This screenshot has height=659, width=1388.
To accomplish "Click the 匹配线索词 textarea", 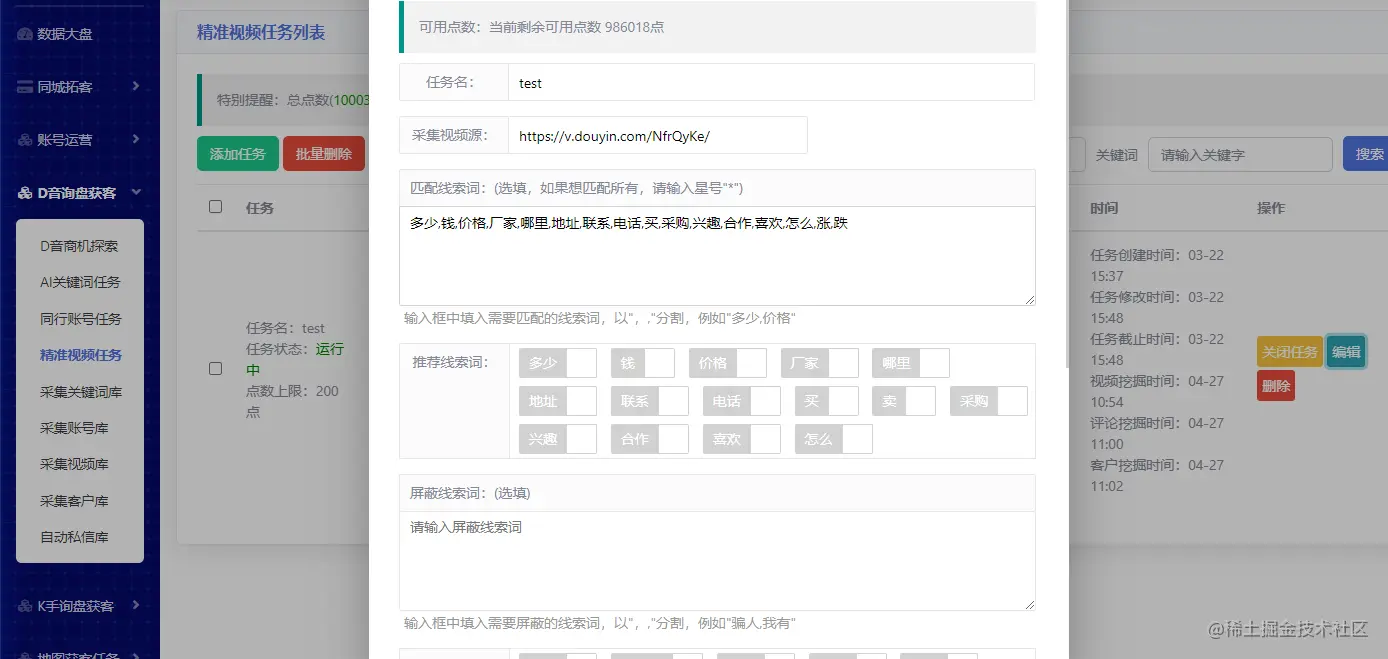I will (x=717, y=256).
